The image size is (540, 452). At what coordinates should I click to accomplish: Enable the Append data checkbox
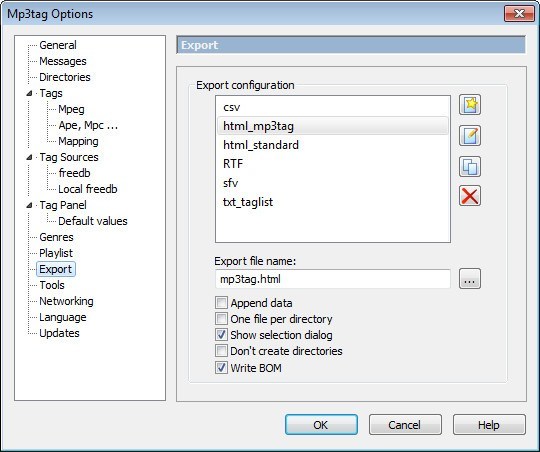tap(221, 303)
